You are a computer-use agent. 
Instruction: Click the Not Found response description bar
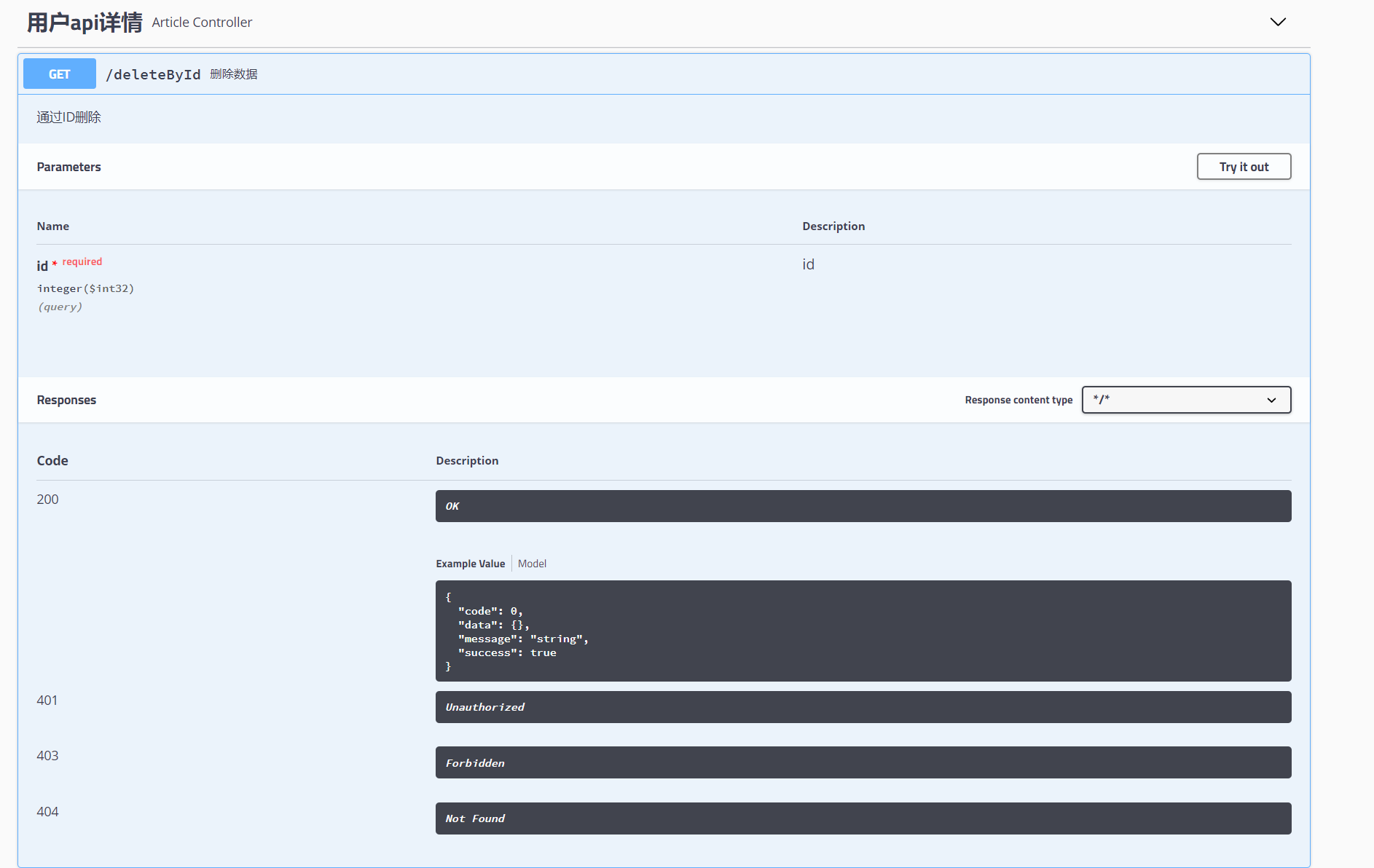click(863, 818)
